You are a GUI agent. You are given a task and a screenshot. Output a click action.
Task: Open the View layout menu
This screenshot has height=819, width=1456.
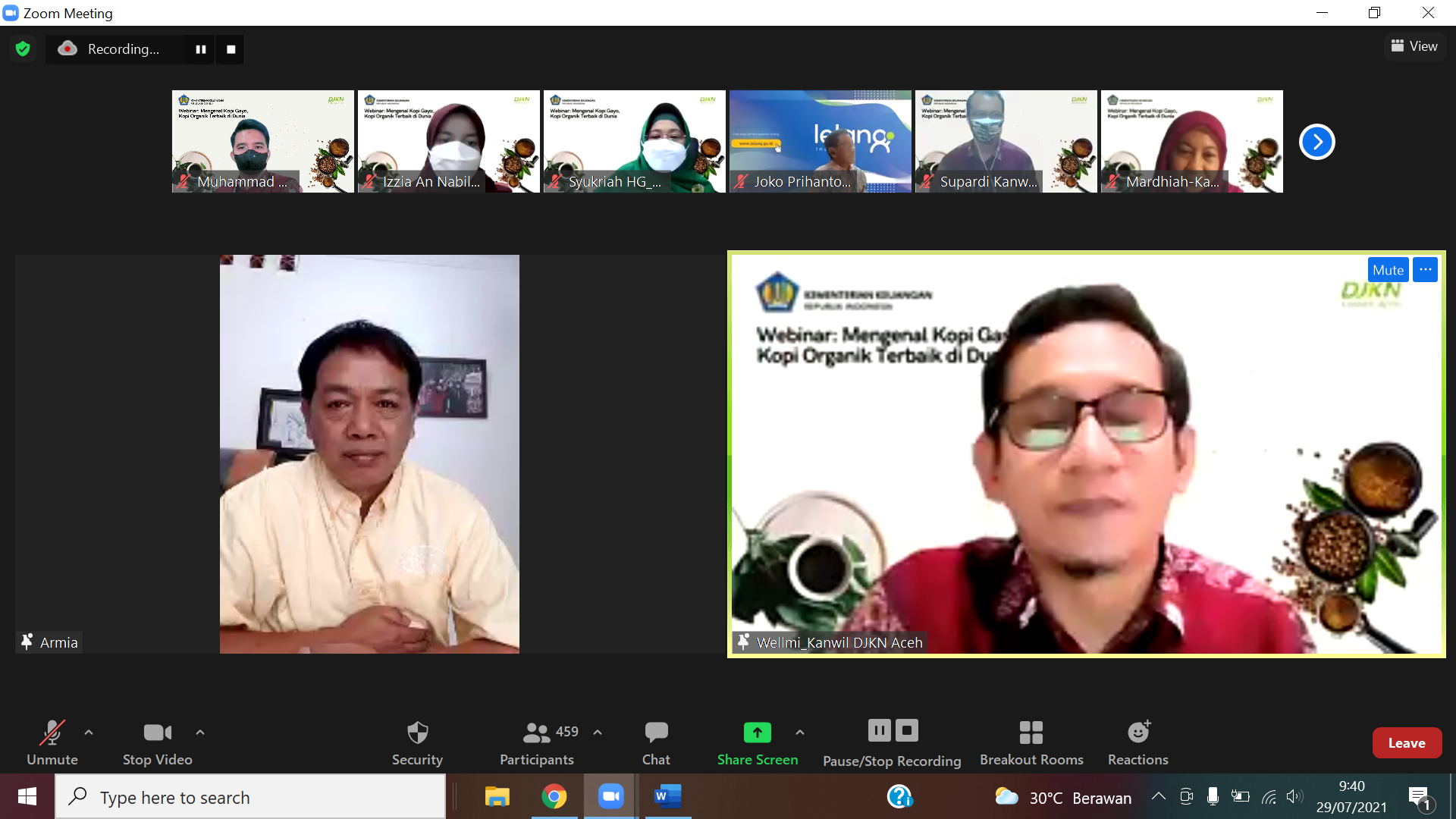tap(1414, 46)
